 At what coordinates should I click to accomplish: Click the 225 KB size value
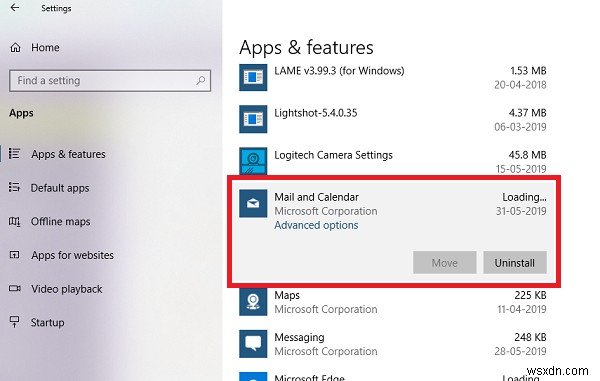530,295
